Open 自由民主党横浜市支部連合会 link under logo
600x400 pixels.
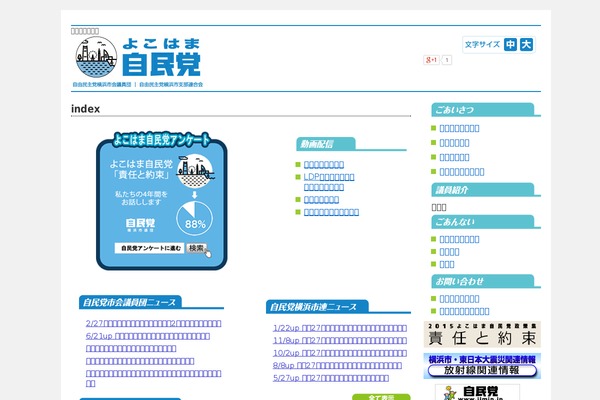tap(171, 85)
